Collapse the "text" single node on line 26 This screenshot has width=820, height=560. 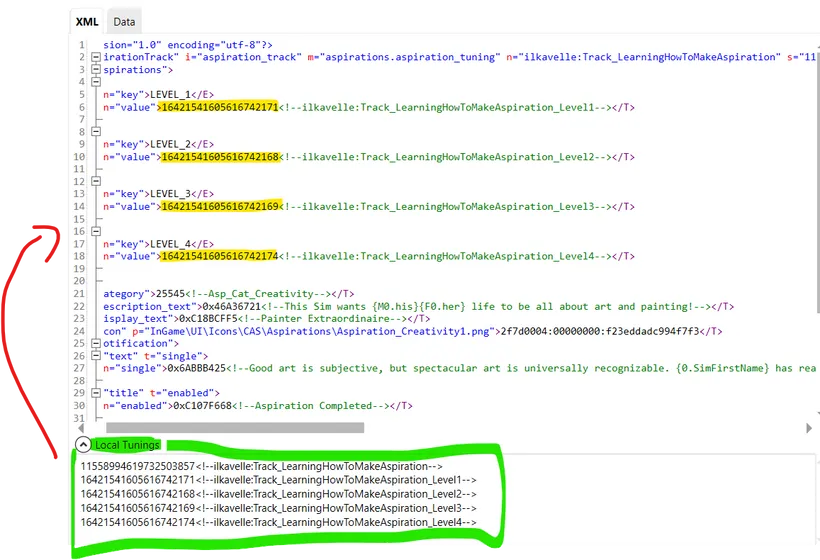[x=96, y=355]
